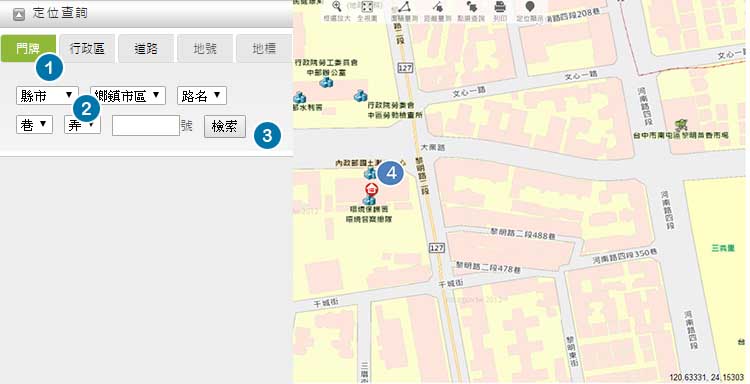The width and height of the screenshot is (750, 384).
Task: Expand the 路名 dropdown
Action: click(201, 96)
